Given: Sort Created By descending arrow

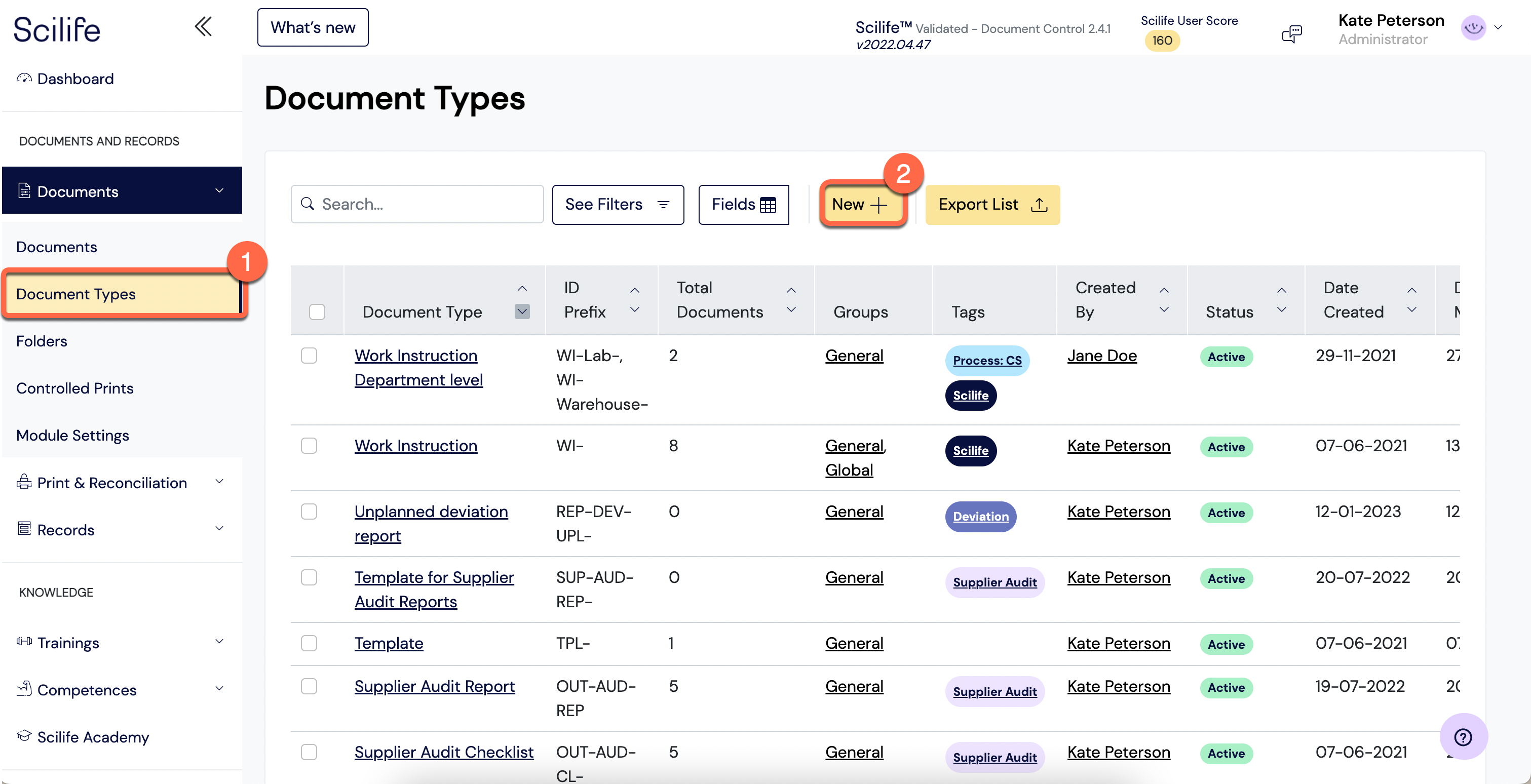Looking at the screenshot, I should [1164, 309].
